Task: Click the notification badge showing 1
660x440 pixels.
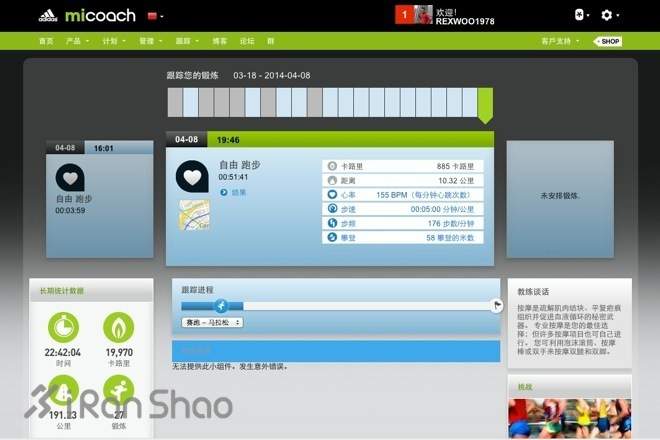Action: 403,15
